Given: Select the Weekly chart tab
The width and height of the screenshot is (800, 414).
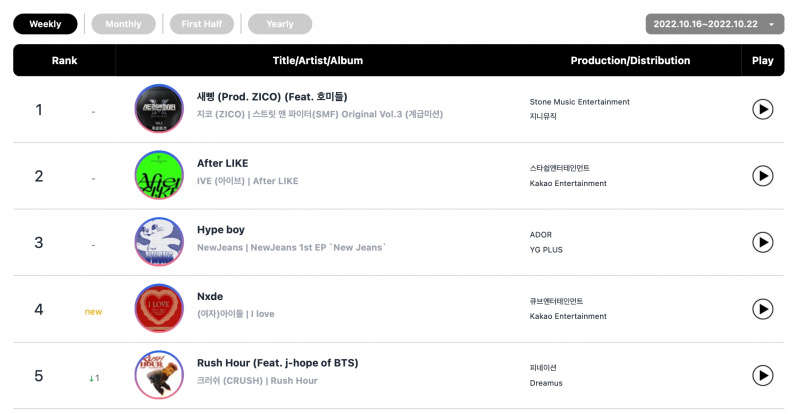Looking at the screenshot, I should tap(45, 24).
